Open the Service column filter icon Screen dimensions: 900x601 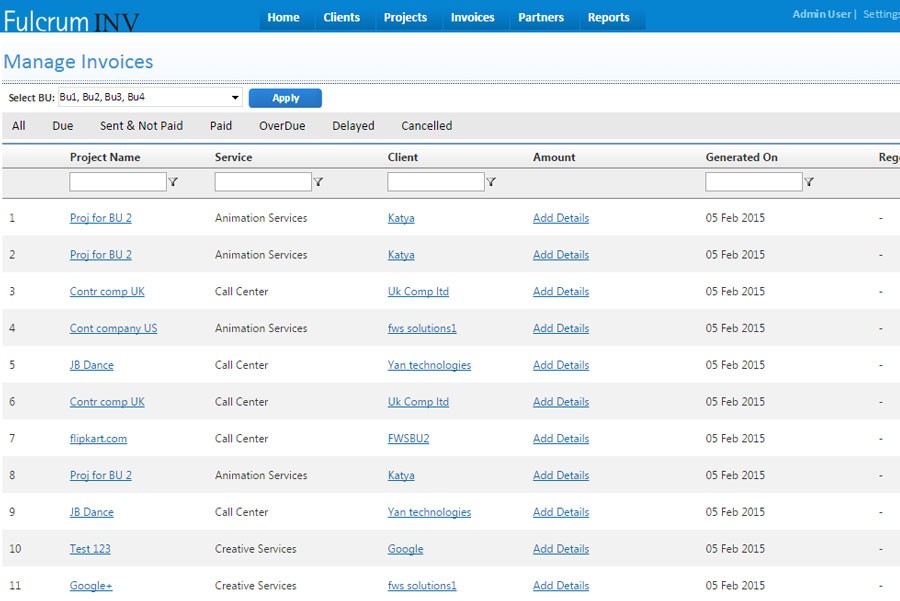319,181
